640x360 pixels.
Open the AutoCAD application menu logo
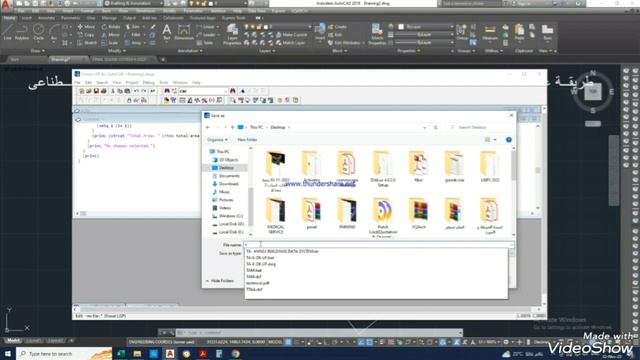pos(5,4)
